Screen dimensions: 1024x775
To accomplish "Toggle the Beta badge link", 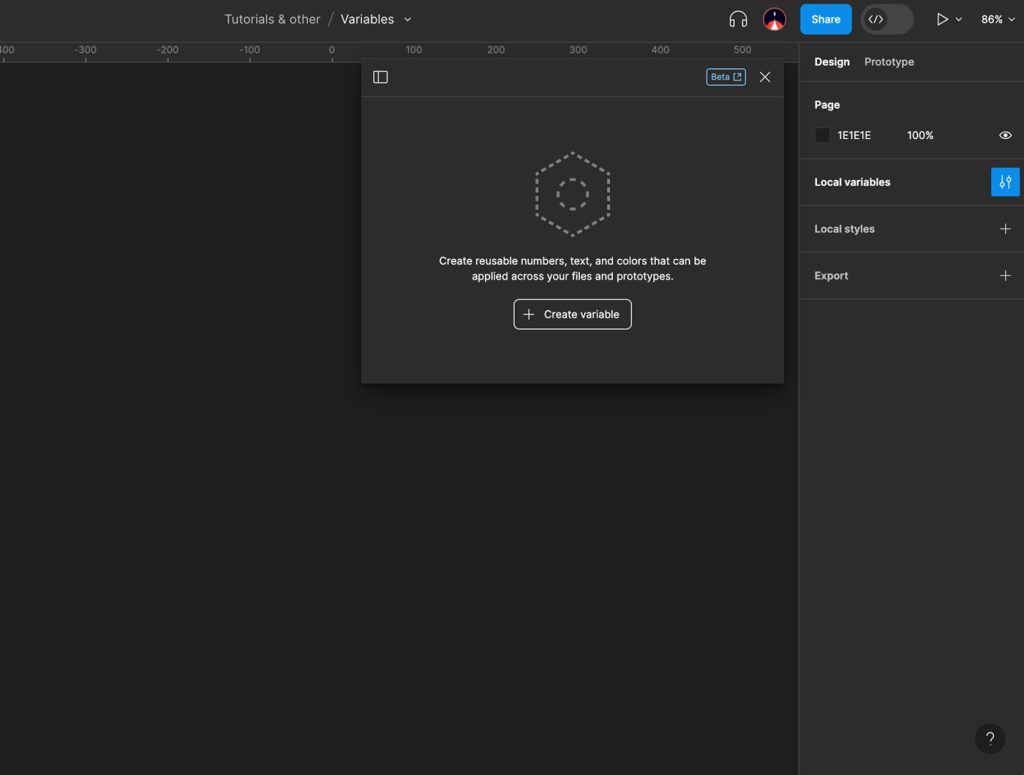I will (x=725, y=76).
